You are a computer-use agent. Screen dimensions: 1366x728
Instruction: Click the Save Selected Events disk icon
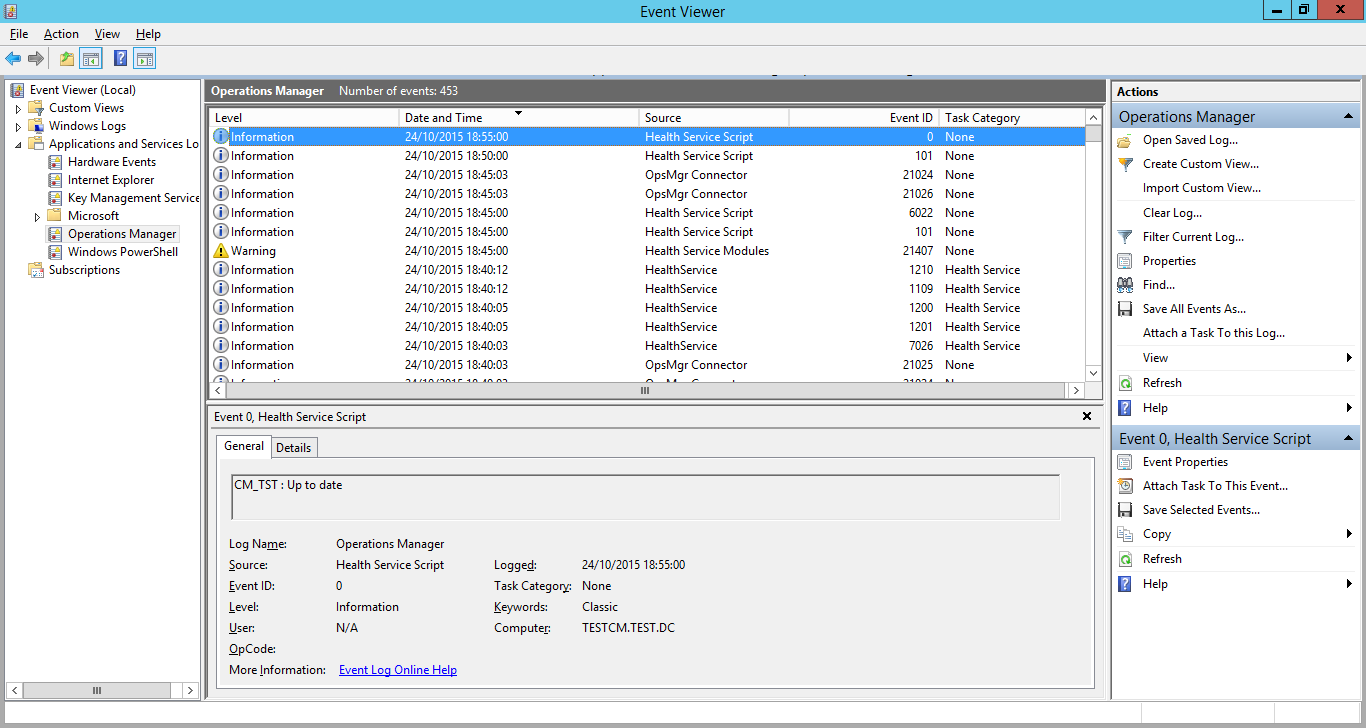(1125, 510)
